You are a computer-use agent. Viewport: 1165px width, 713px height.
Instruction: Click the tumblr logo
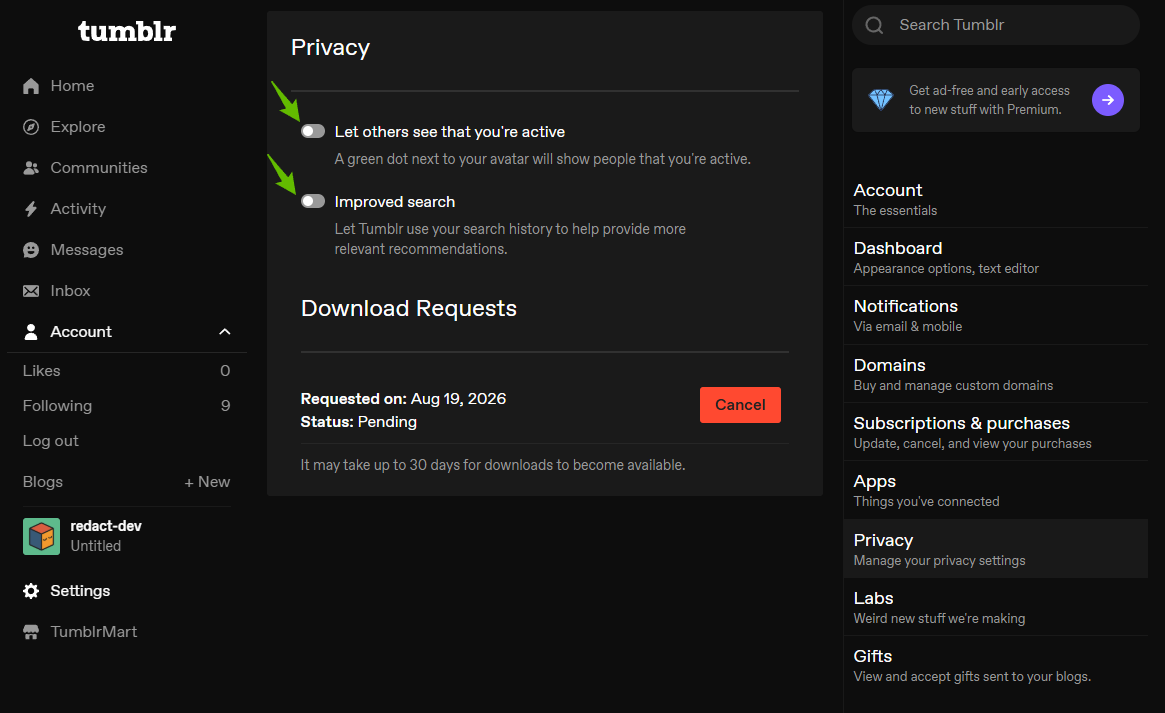click(127, 31)
